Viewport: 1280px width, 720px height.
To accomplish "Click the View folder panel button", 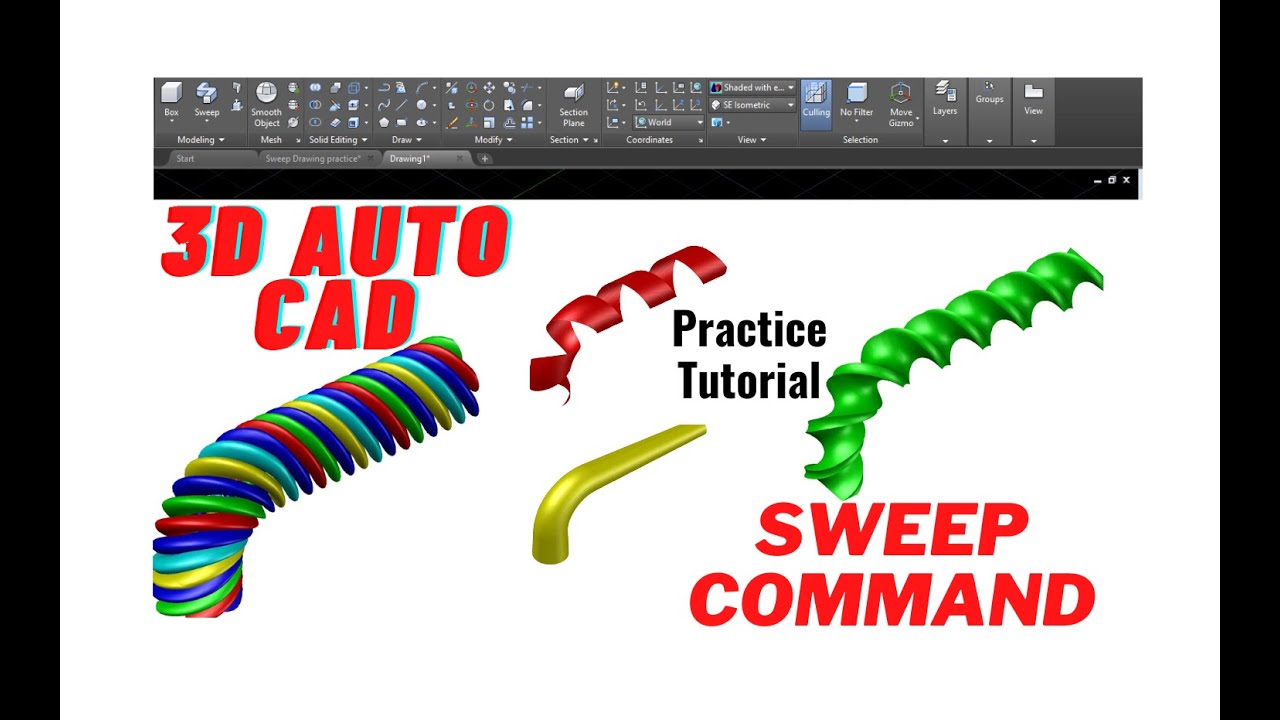I will pos(1033,99).
